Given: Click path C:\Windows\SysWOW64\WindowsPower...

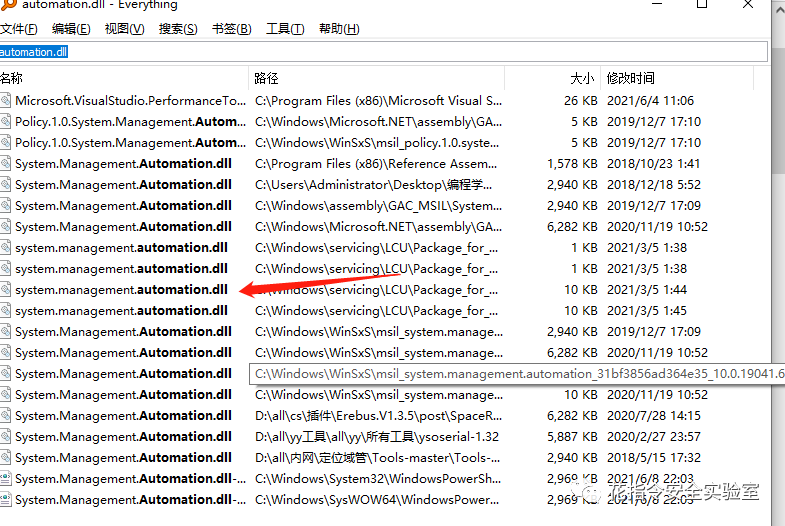Looking at the screenshot, I should [x=377, y=500].
